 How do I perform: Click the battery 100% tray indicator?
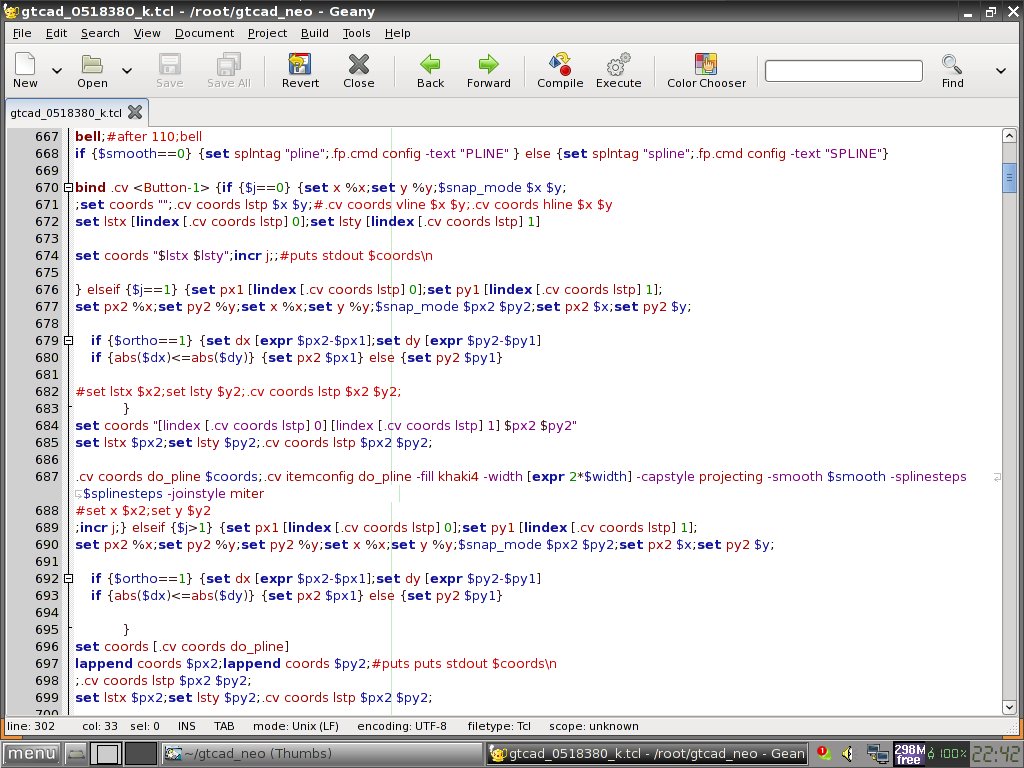tap(946, 754)
